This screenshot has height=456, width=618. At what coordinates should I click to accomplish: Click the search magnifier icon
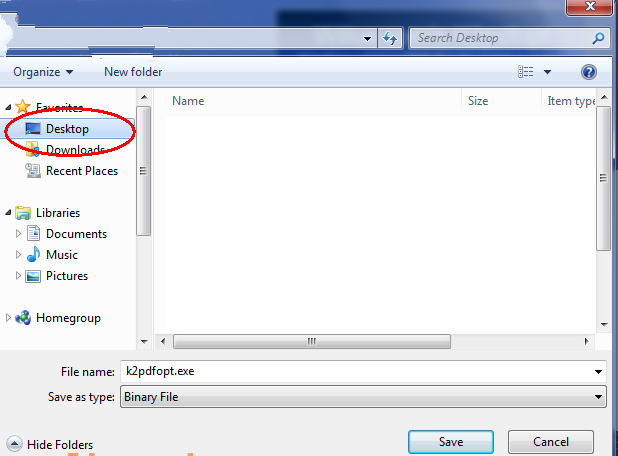[598, 38]
